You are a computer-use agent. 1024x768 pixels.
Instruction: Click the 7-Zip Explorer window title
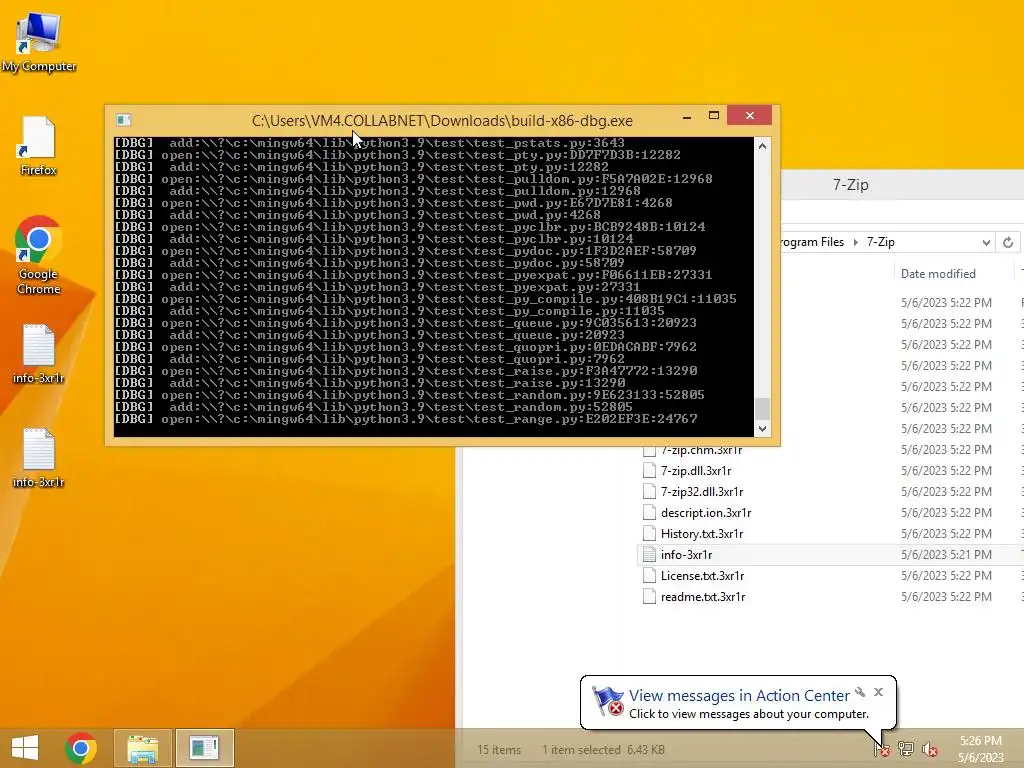point(850,185)
